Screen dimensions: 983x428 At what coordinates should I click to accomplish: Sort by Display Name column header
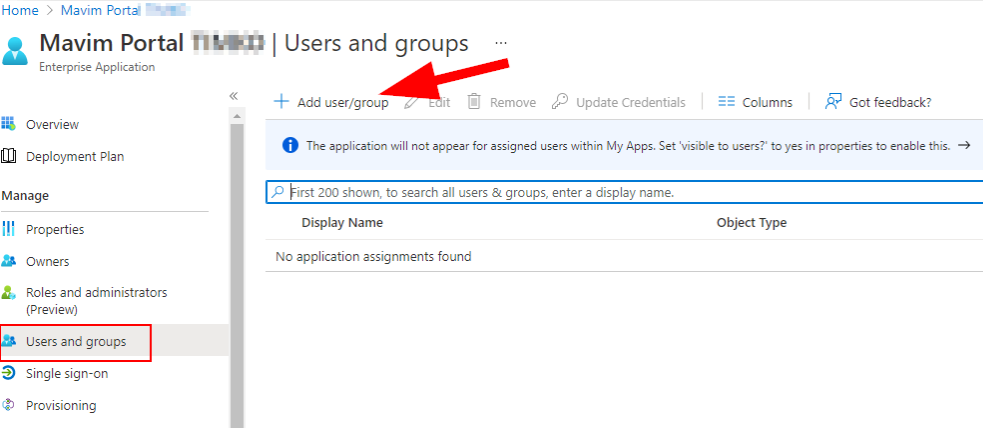coord(342,222)
